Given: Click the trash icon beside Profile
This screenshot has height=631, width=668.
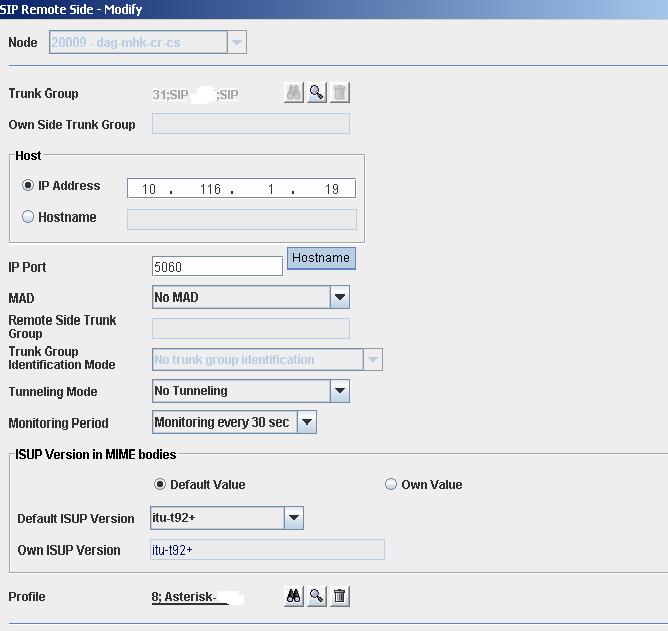Looking at the screenshot, I should pos(340,596).
